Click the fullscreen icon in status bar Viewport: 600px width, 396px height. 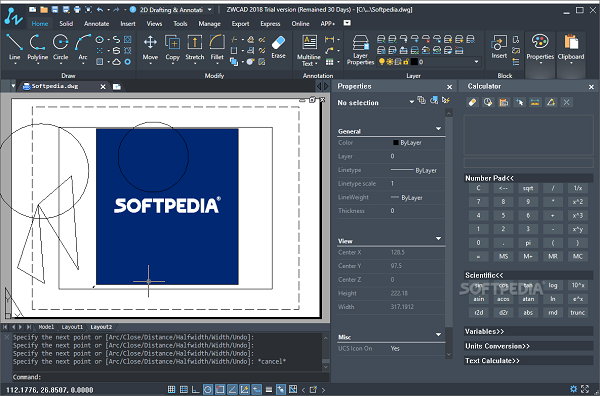click(x=585, y=389)
